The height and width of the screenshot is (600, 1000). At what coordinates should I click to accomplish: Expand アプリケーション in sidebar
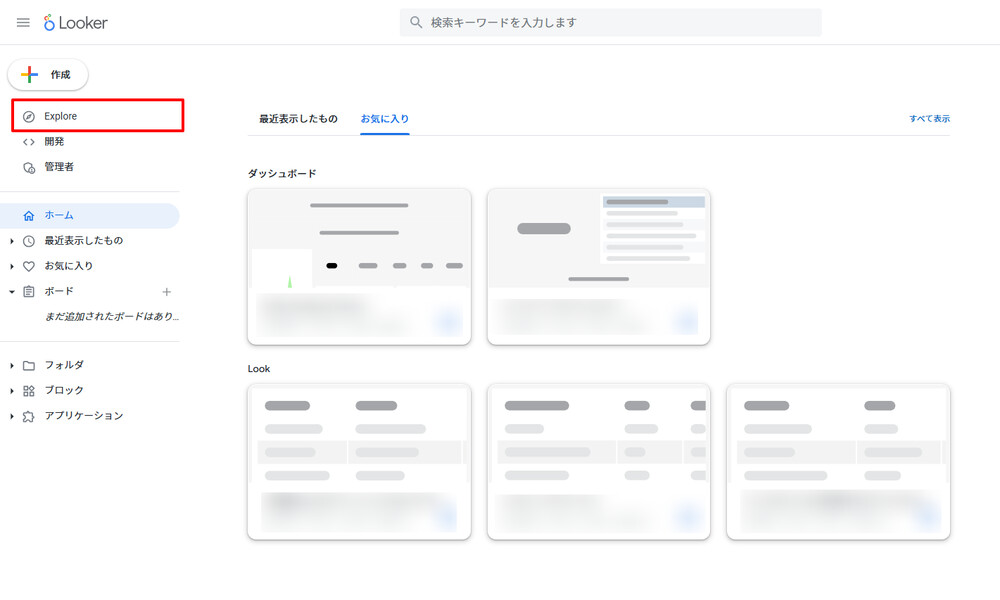[11, 416]
